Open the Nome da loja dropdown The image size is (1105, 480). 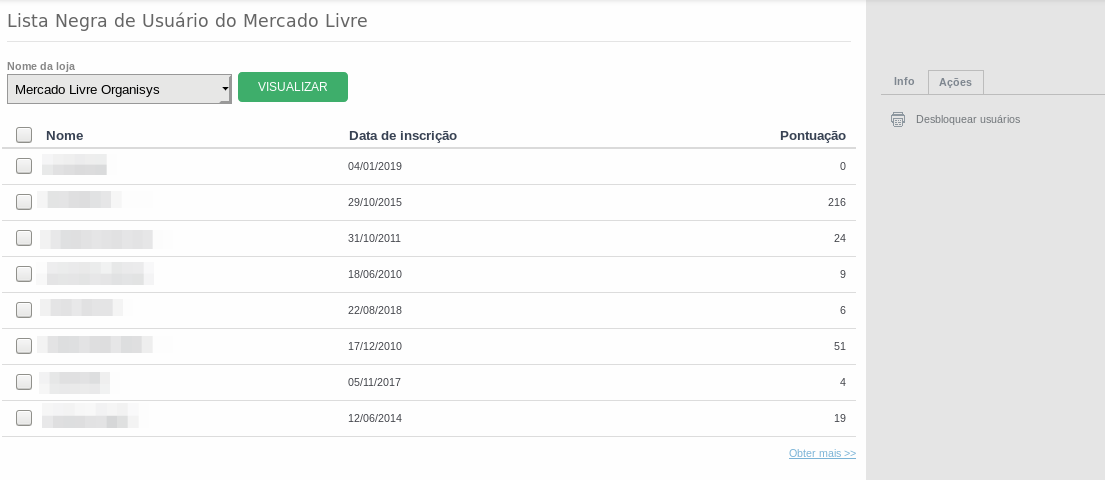pyautogui.click(x=119, y=90)
